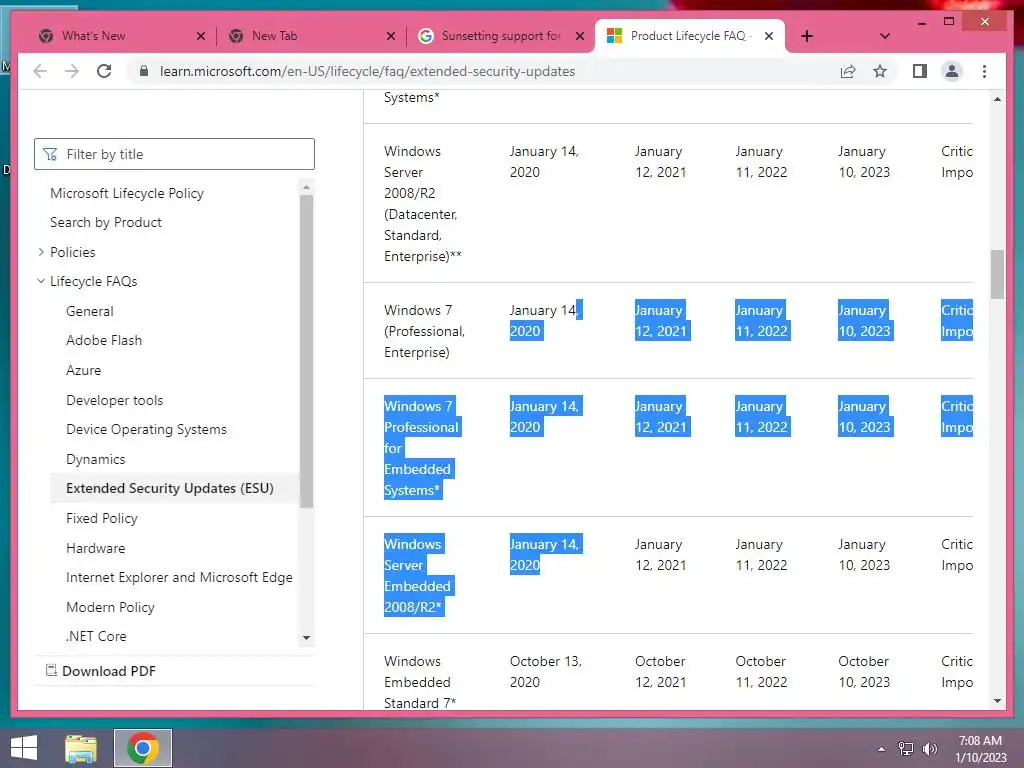Screen dimensions: 1024x768
Task: Go back to the previous page
Action: 40,71
